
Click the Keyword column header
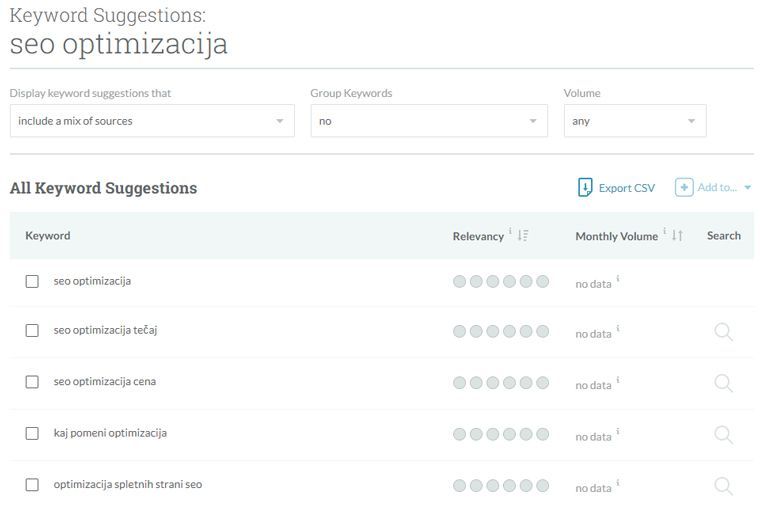(x=48, y=236)
